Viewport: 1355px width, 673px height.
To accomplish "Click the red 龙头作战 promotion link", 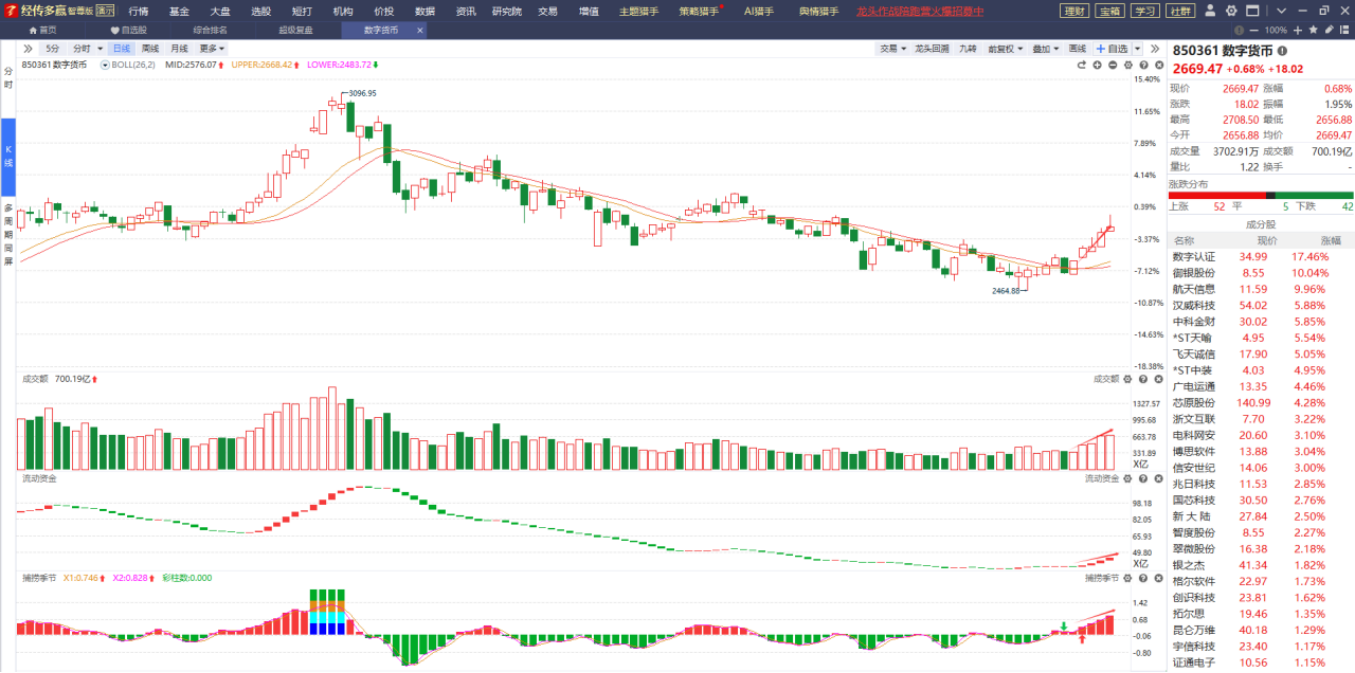I will coord(920,11).
